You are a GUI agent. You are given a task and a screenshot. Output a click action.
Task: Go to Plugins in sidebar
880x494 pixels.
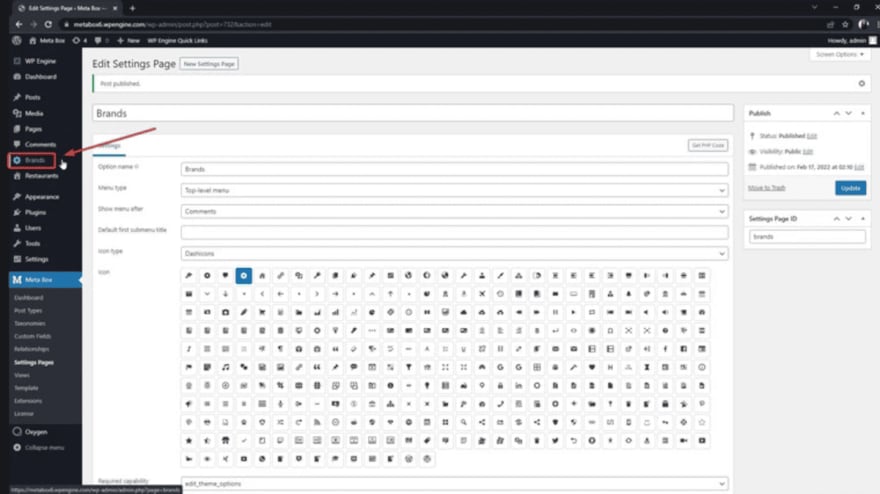pyautogui.click(x=35, y=212)
